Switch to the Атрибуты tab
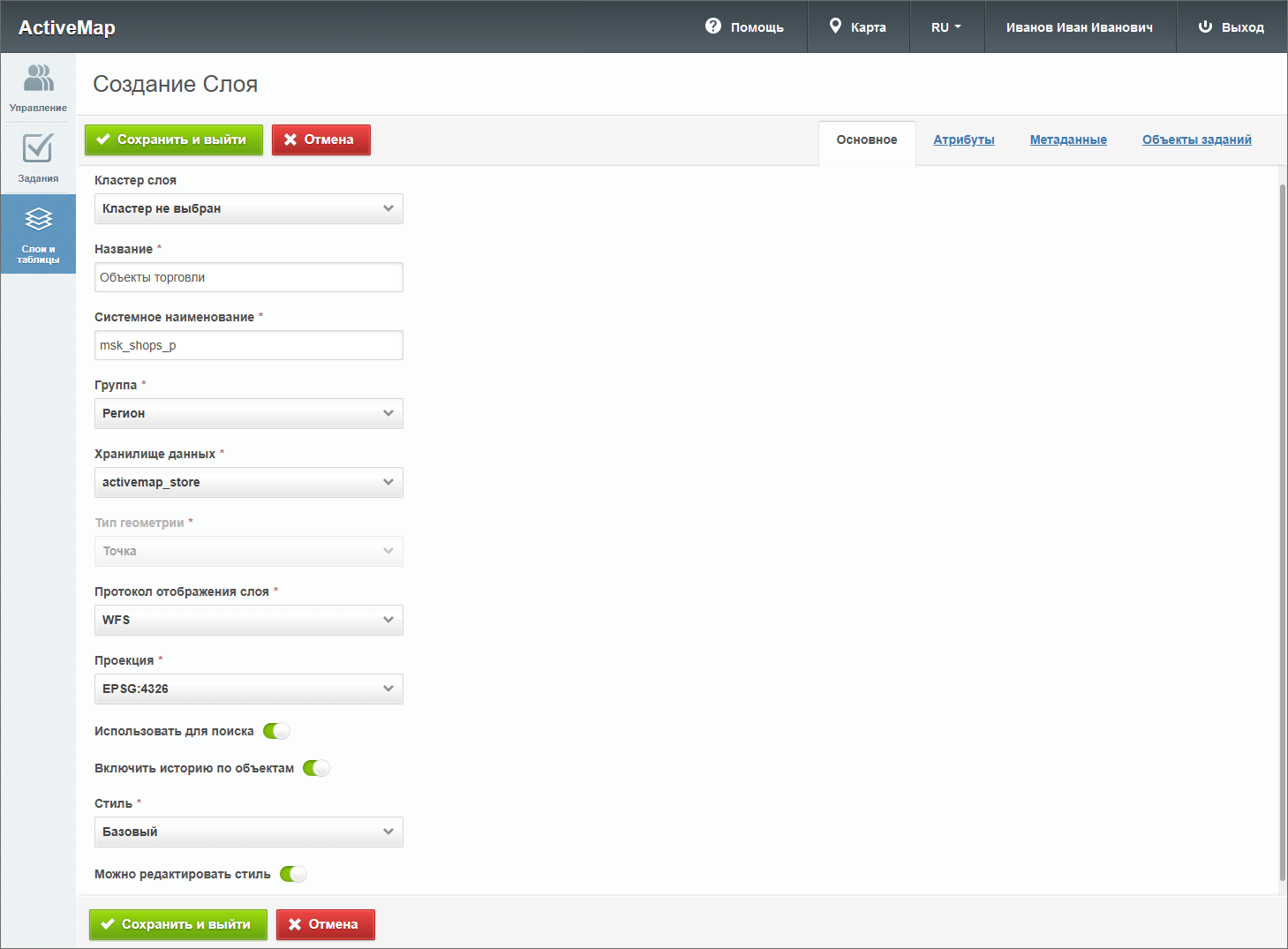Image resolution: width=1288 pixels, height=949 pixels. pyautogui.click(x=963, y=139)
